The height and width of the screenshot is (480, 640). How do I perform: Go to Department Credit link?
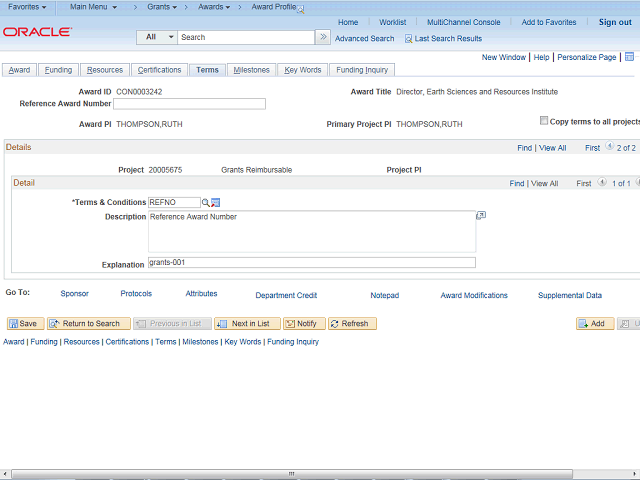click(x=286, y=295)
